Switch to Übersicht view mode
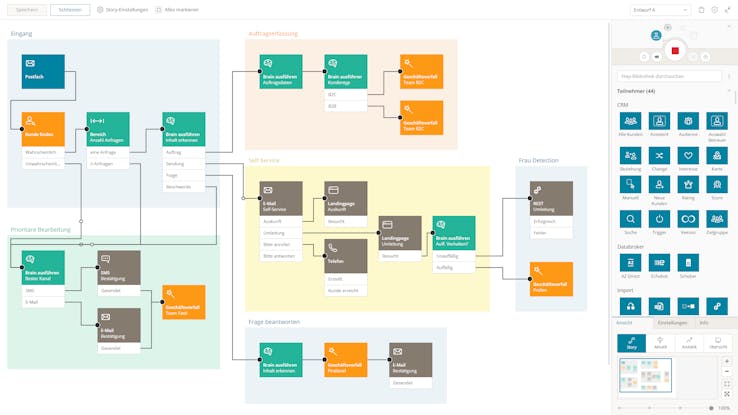 pos(717,343)
